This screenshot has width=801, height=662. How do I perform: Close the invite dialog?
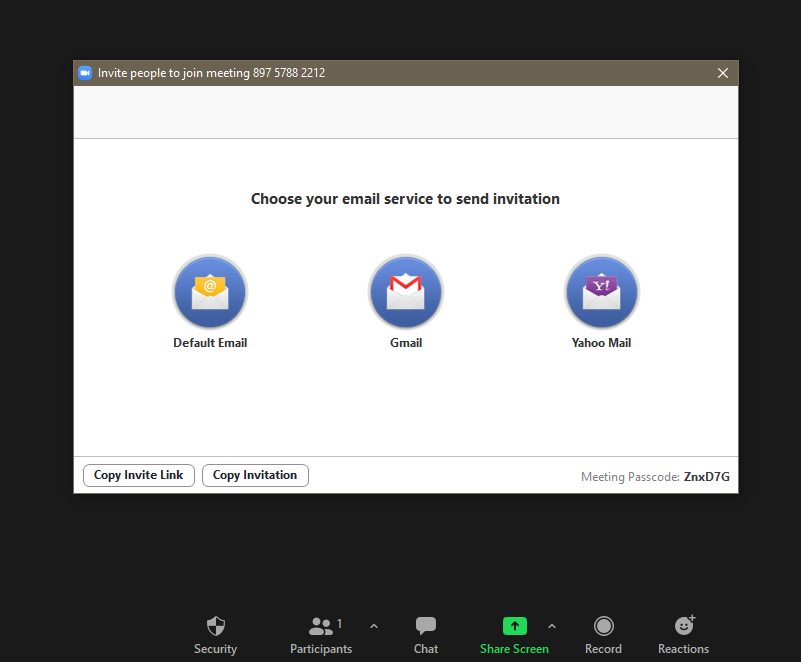point(723,73)
